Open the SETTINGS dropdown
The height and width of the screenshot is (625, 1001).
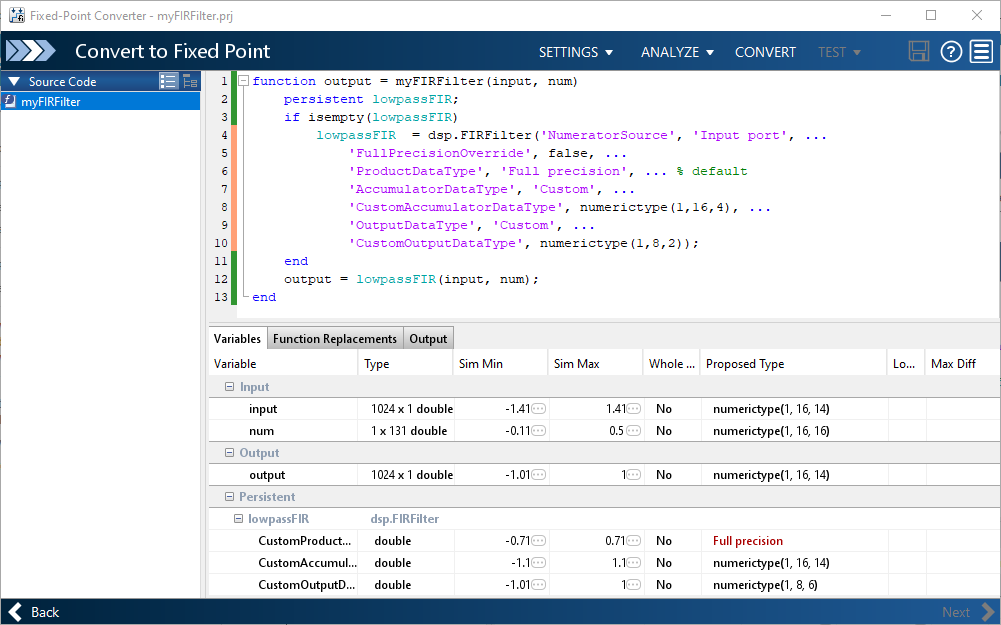(x=575, y=51)
